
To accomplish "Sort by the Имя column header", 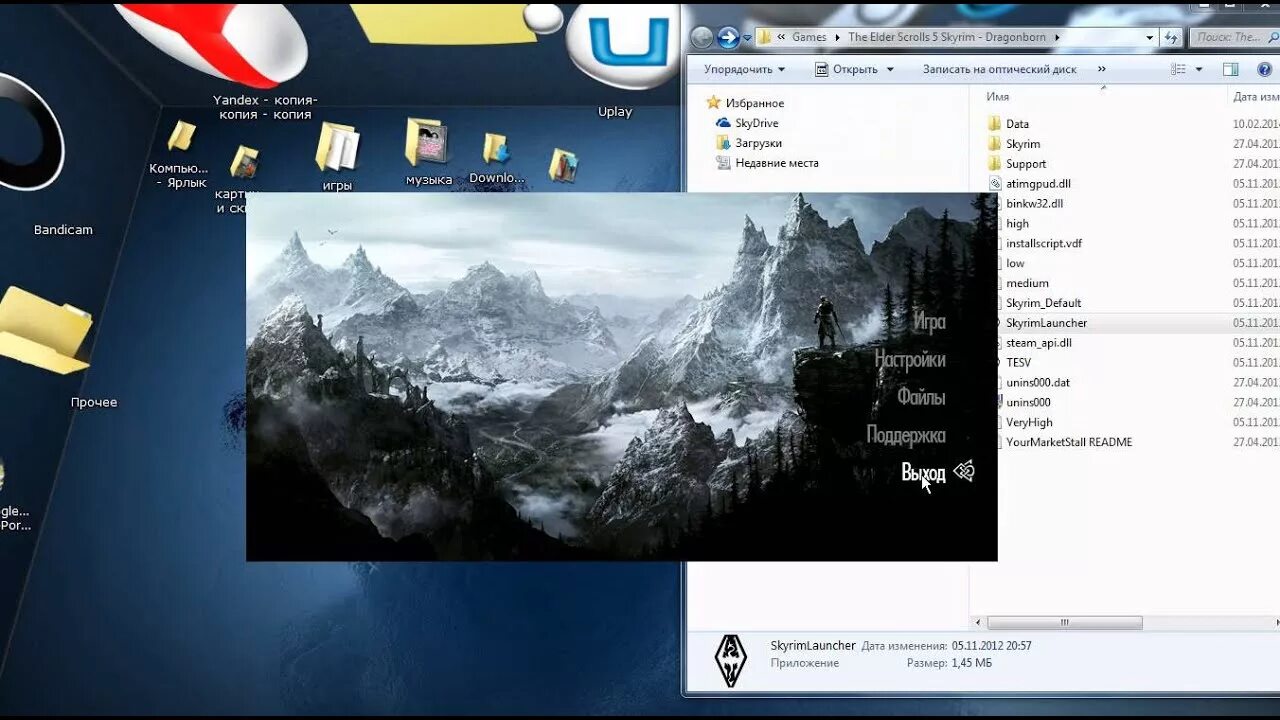I will pyautogui.click(x=997, y=97).
